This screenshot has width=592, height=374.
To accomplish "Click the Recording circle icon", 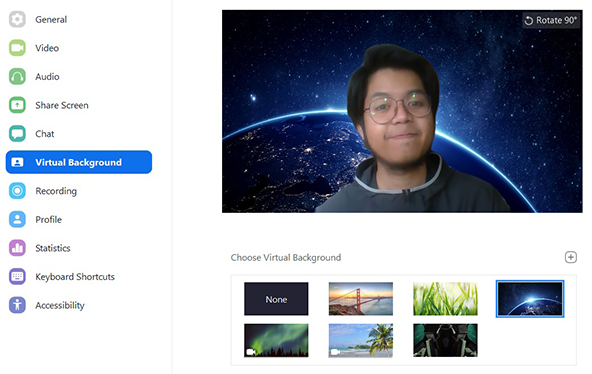I will (17, 191).
